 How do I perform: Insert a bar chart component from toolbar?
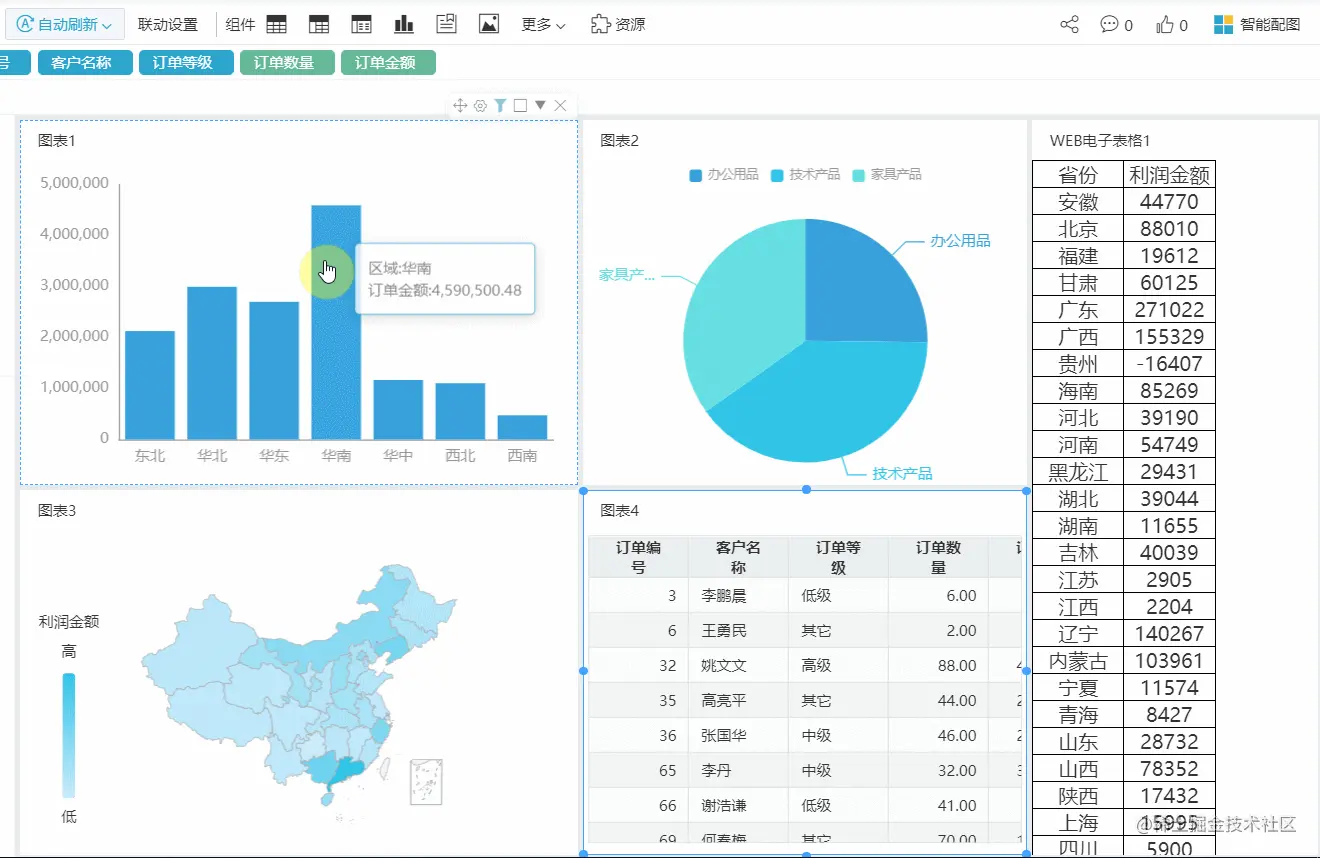pyautogui.click(x=404, y=25)
